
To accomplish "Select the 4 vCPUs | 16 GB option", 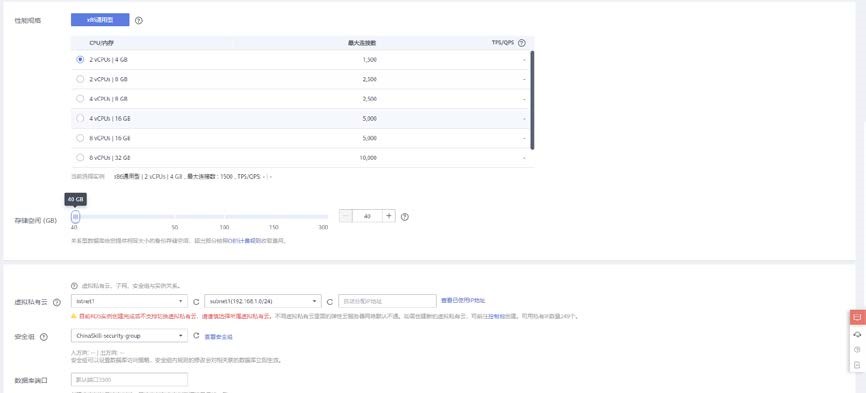I will click(x=80, y=118).
